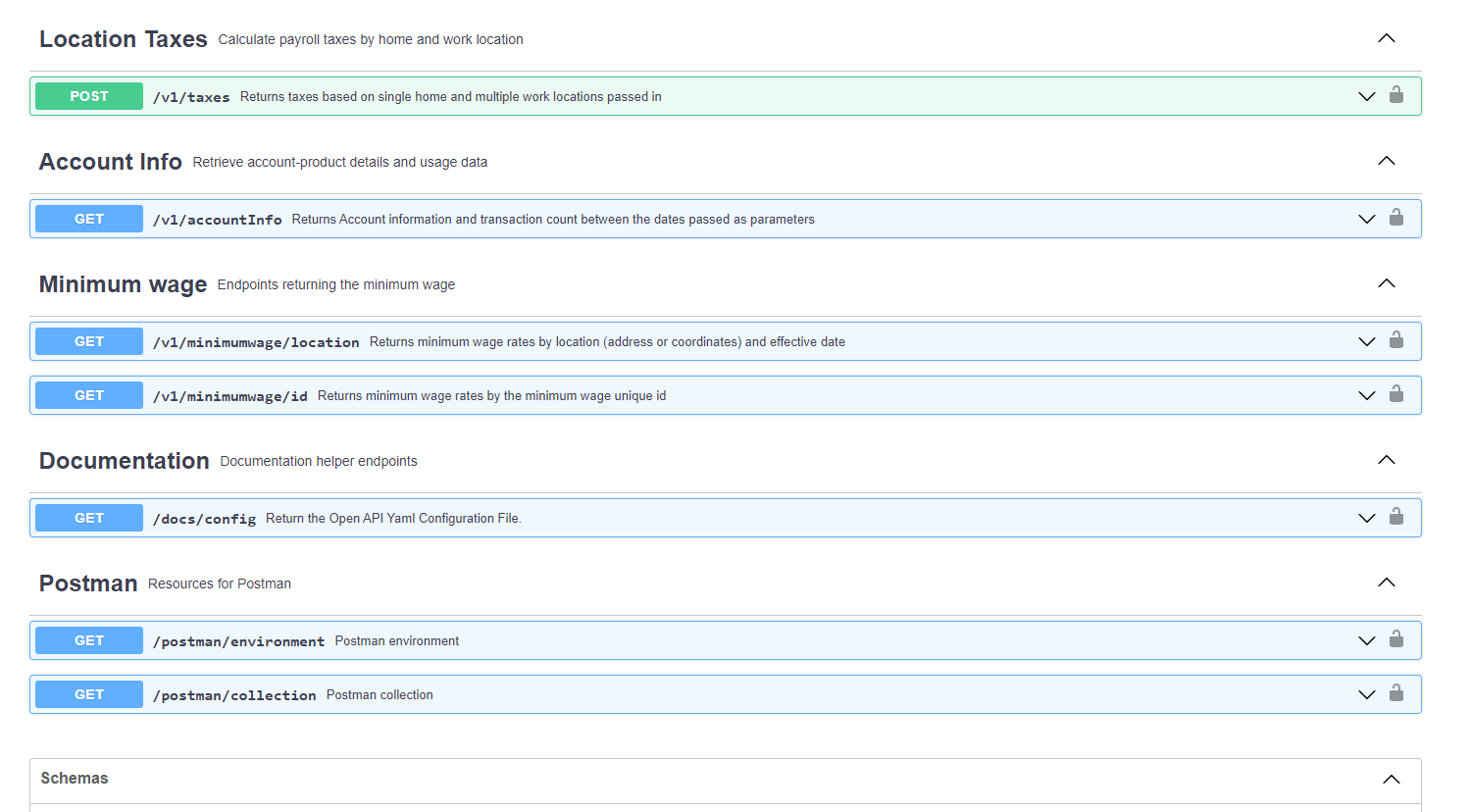Collapse the Location Taxes section
This screenshot has width=1470, height=812.
(1386, 38)
